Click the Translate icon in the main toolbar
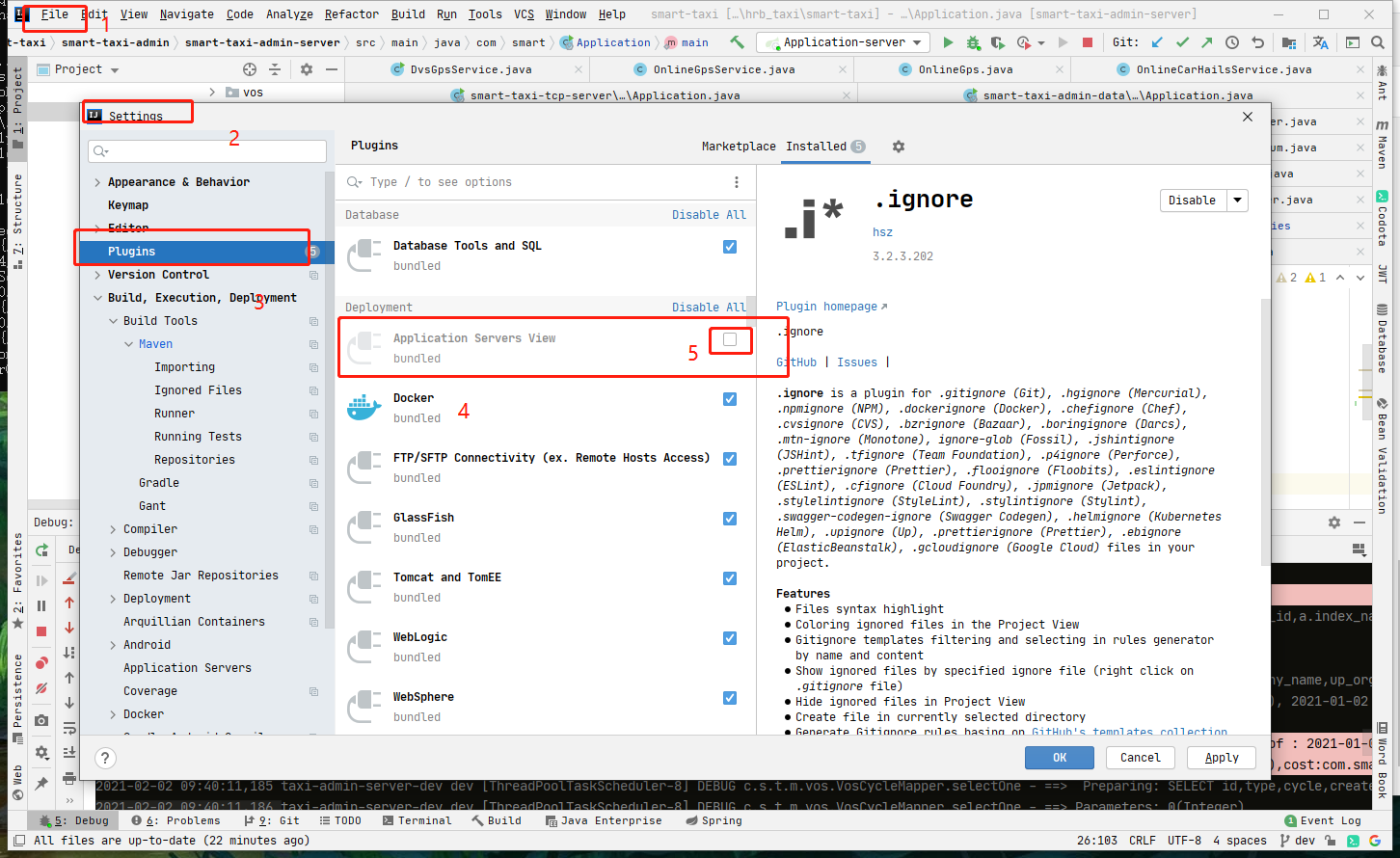The height and width of the screenshot is (858, 1400). click(x=1320, y=42)
